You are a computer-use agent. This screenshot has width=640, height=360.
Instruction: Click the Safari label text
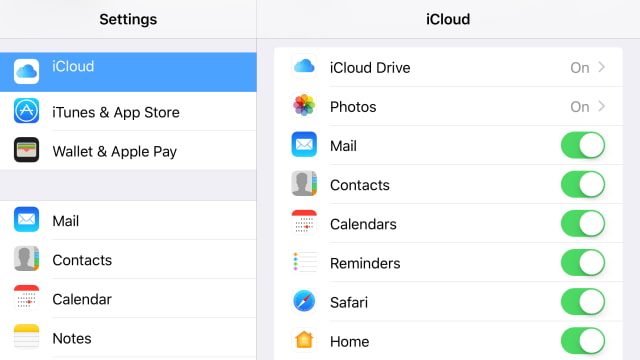click(349, 303)
